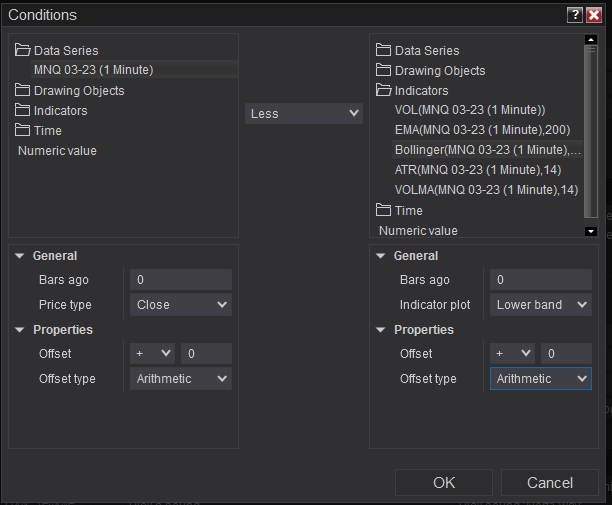612x505 pixels.
Task: Open the Less comparison operator dropdown
Action: point(304,114)
